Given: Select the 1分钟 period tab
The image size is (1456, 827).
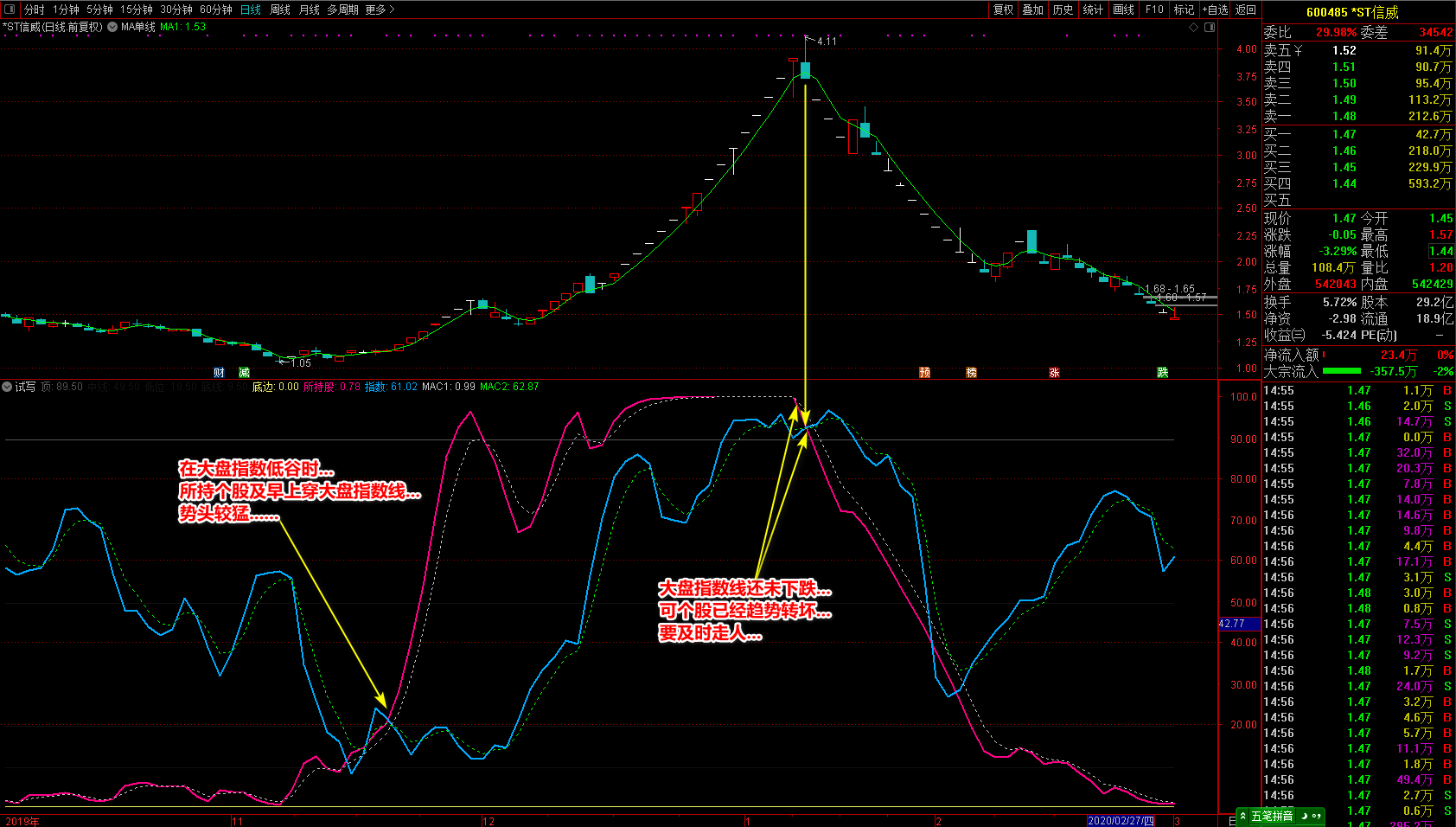Looking at the screenshot, I should (x=66, y=10).
